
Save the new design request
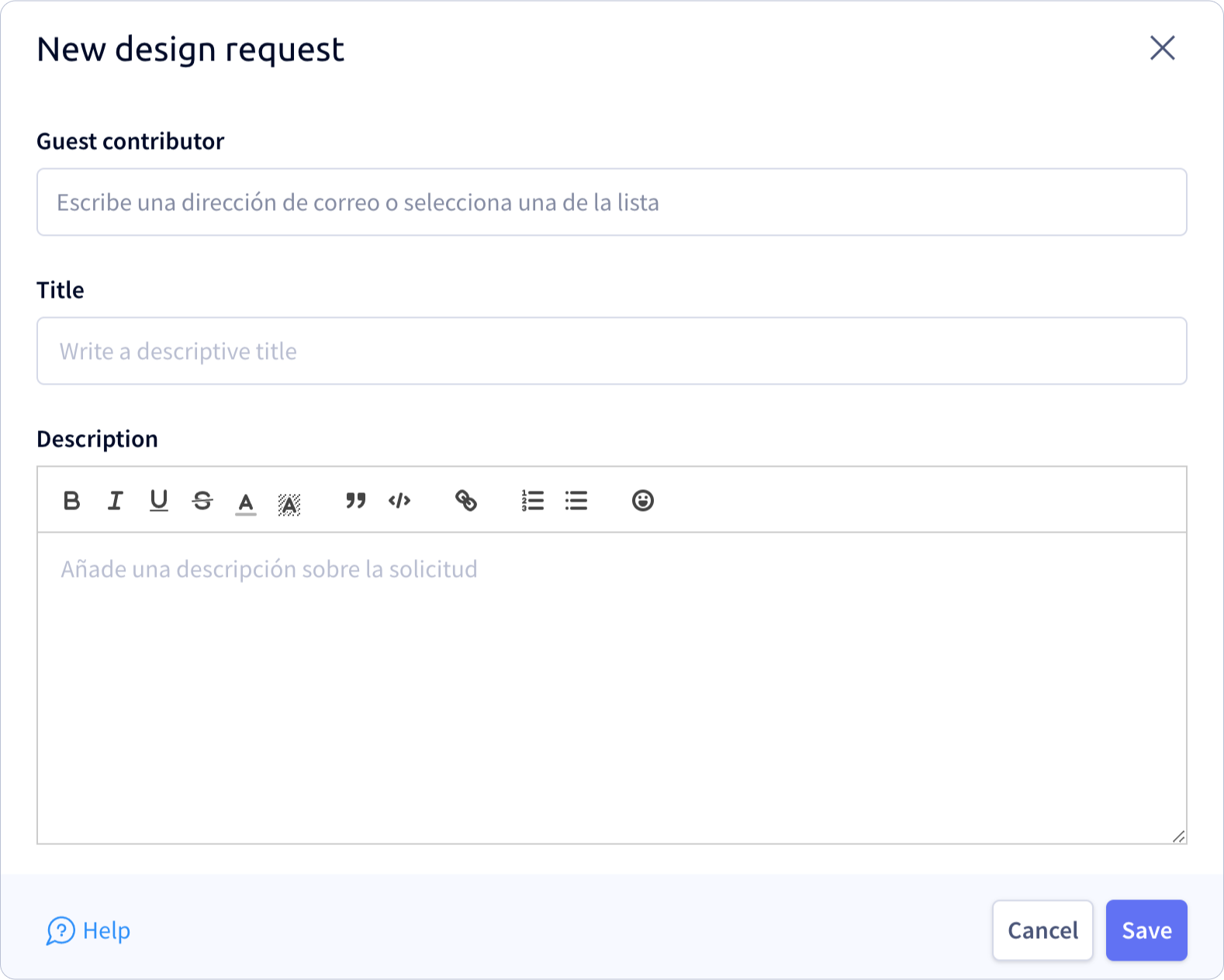[1146, 930]
